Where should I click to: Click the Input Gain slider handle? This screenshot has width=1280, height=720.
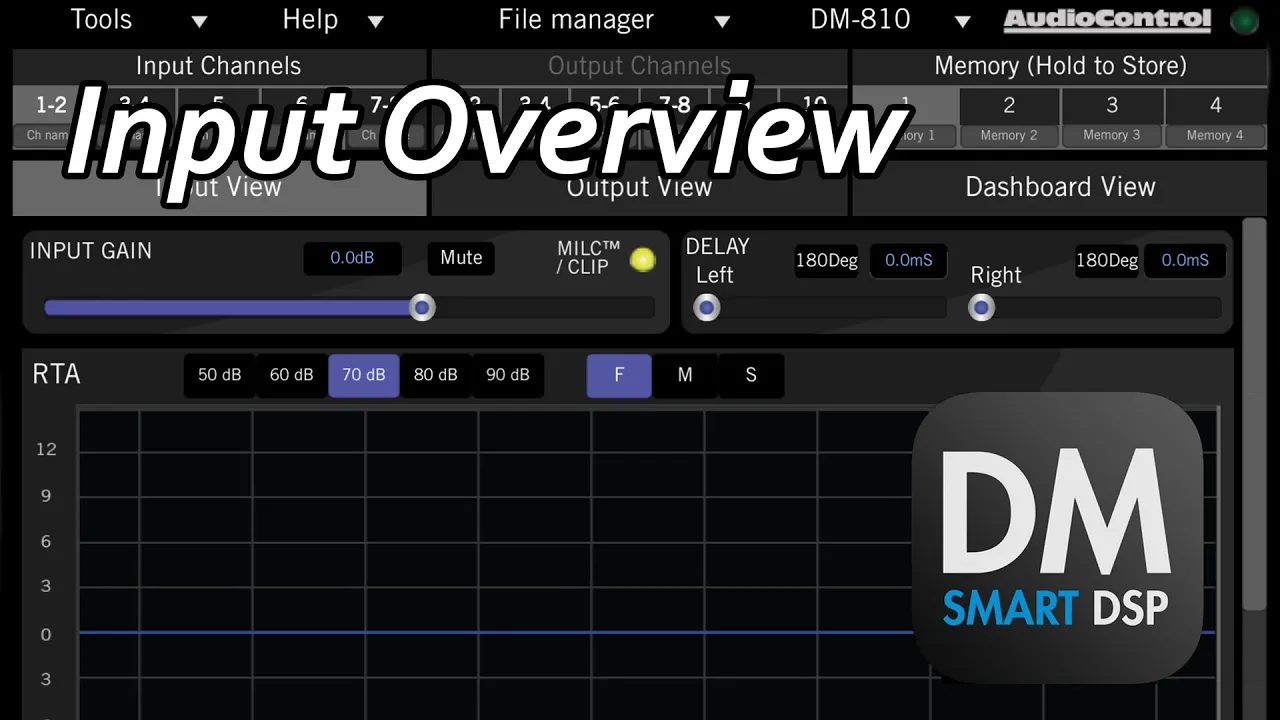pos(423,307)
